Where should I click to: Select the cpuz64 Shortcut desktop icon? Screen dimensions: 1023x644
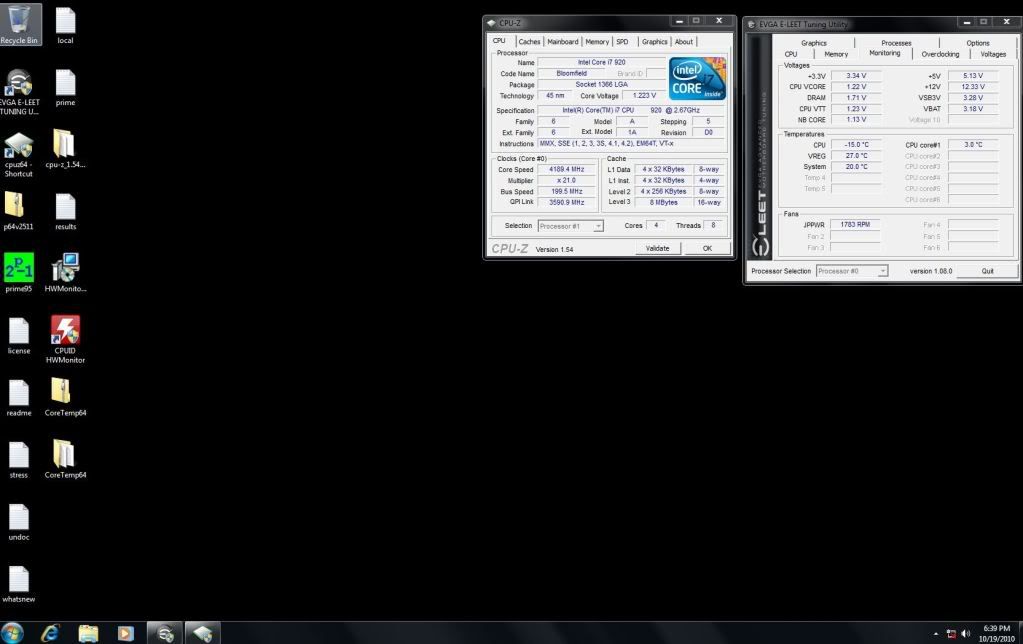(x=19, y=154)
